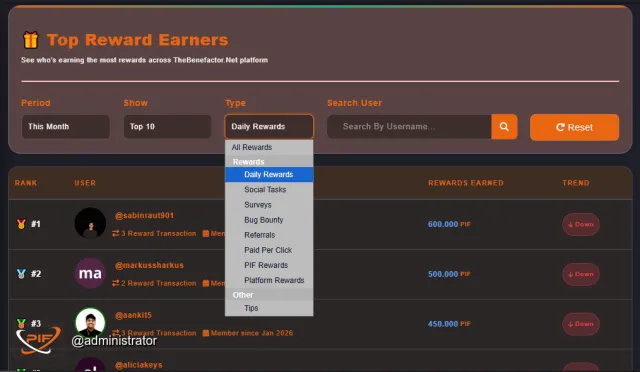Select Referrals from the dropdown list
Image resolution: width=640 pixels, height=372 pixels.
click(269, 235)
